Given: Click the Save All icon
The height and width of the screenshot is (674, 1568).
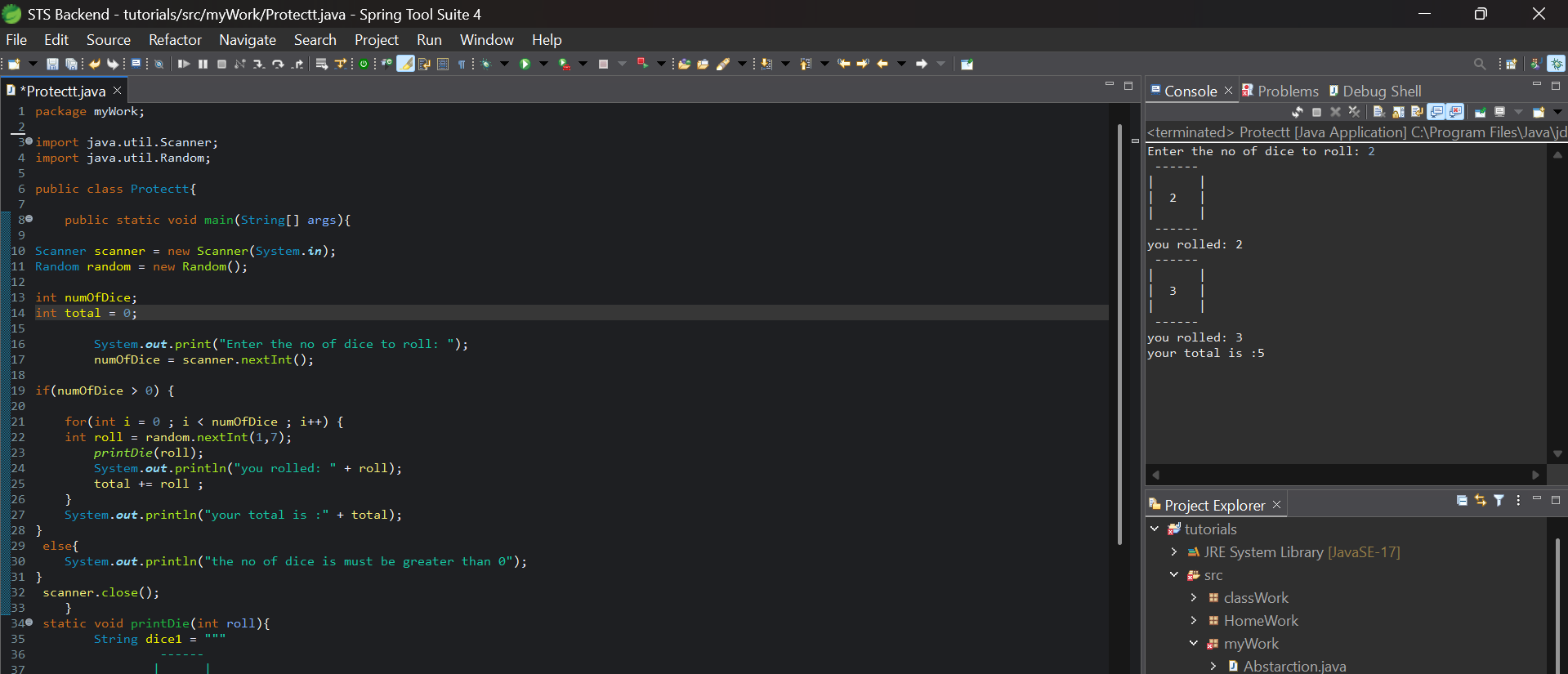Looking at the screenshot, I should pyautogui.click(x=72, y=64).
